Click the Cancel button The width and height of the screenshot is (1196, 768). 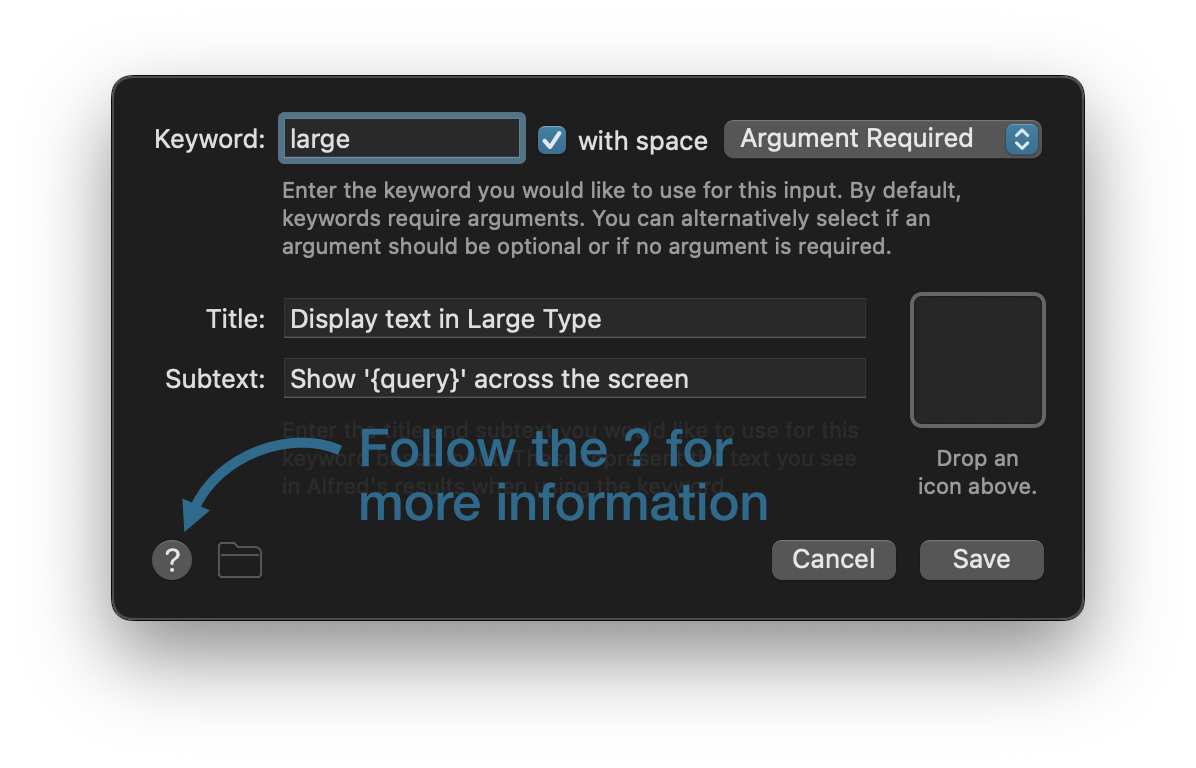833,559
